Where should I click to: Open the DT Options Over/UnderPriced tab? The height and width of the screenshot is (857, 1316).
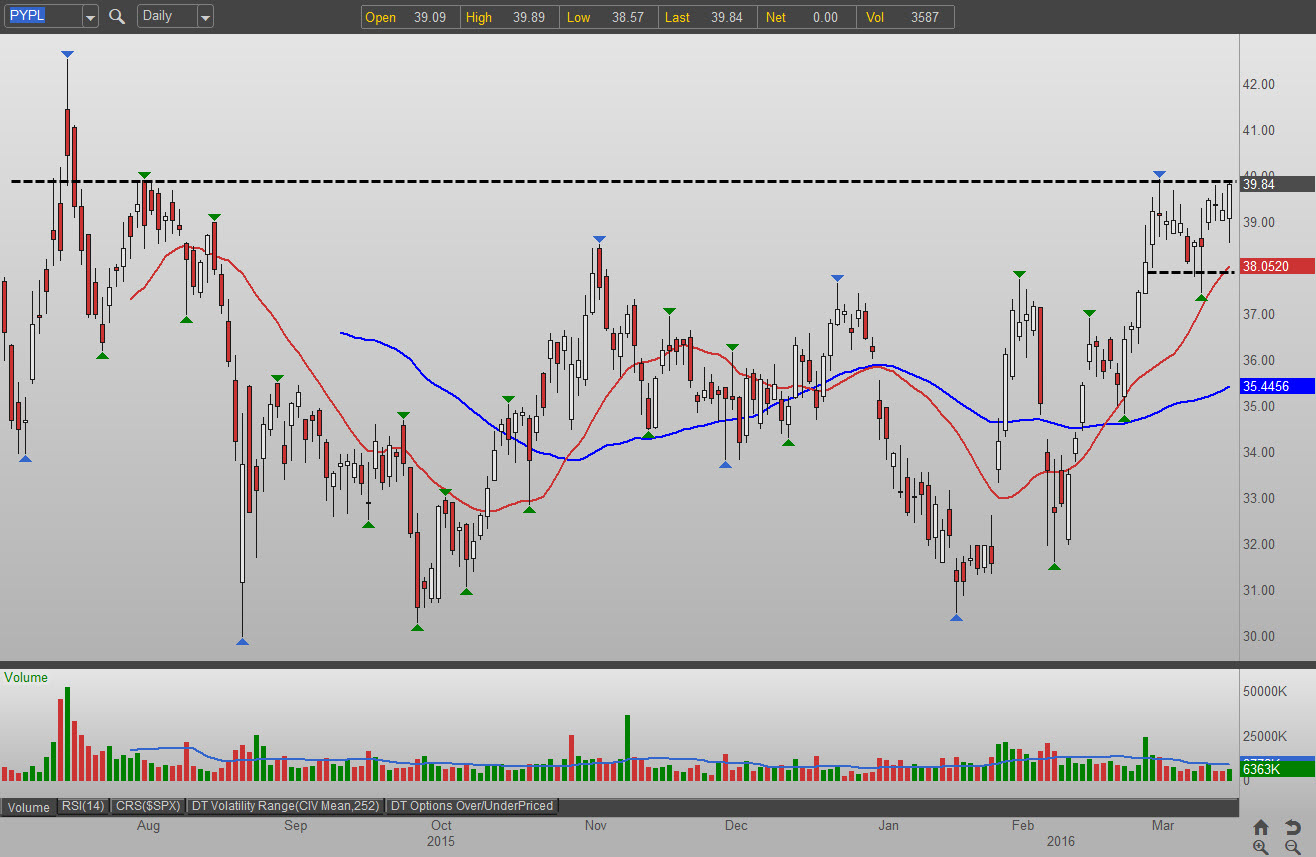[471, 806]
